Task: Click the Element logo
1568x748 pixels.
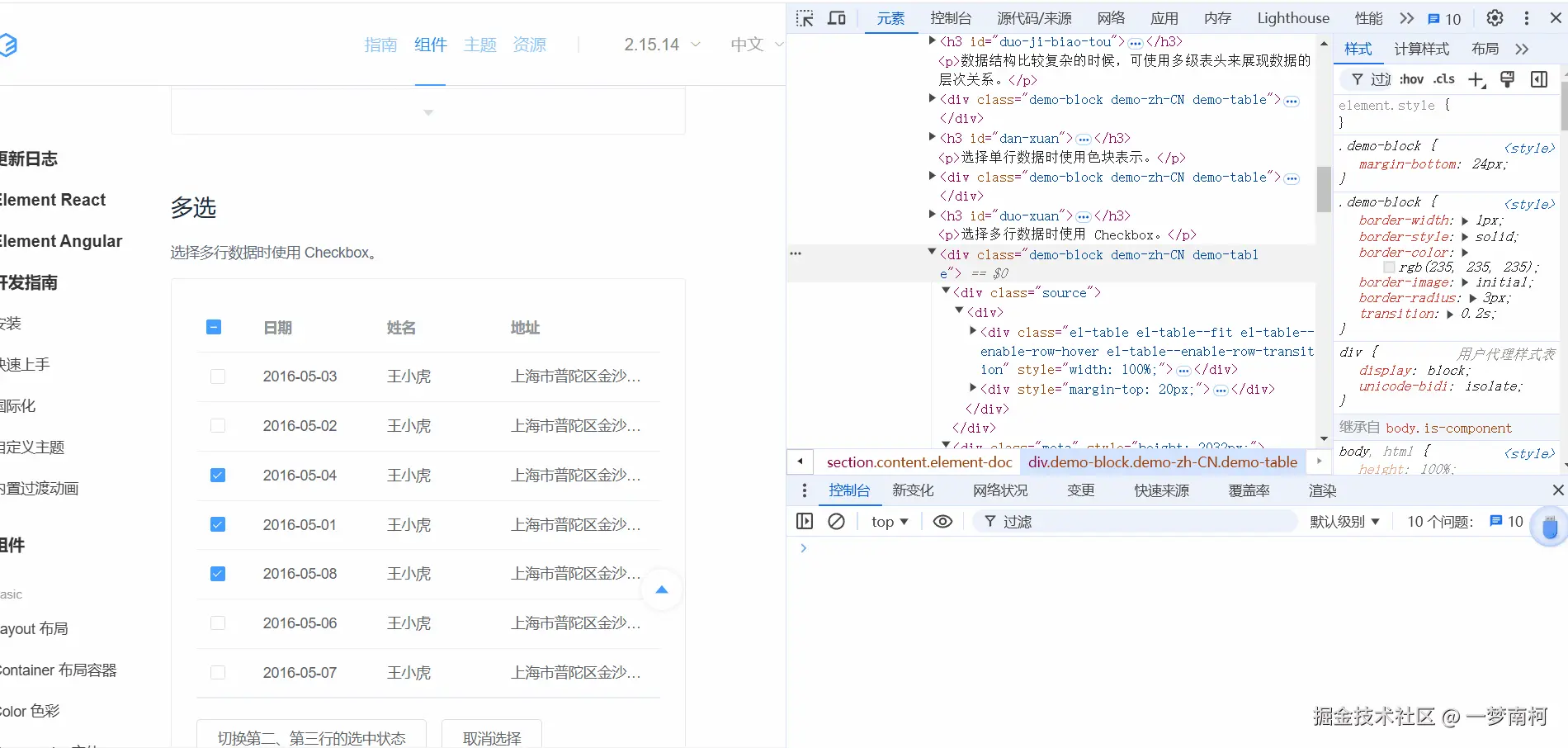Action: tap(8, 45)
